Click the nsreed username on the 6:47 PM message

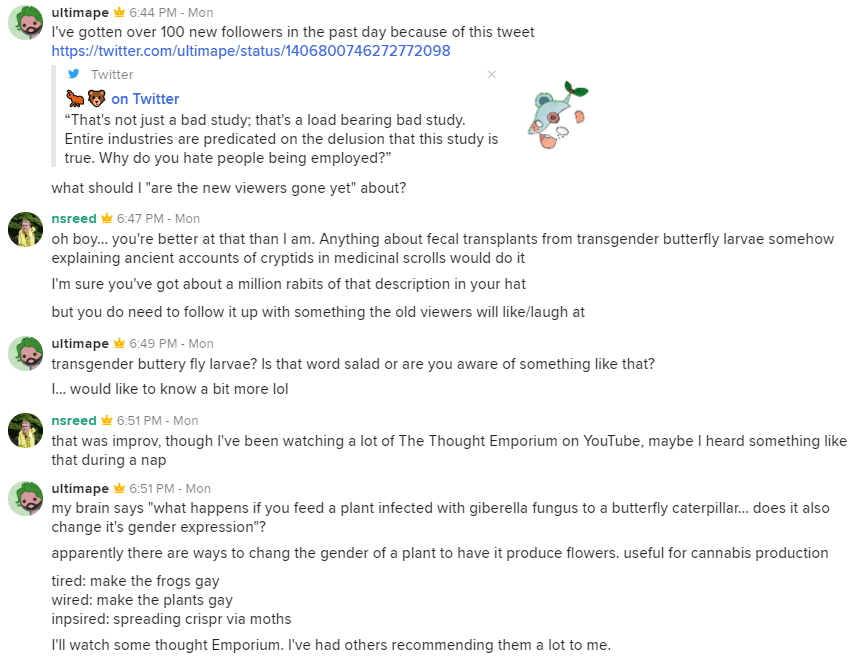click(x=74, y=219)
